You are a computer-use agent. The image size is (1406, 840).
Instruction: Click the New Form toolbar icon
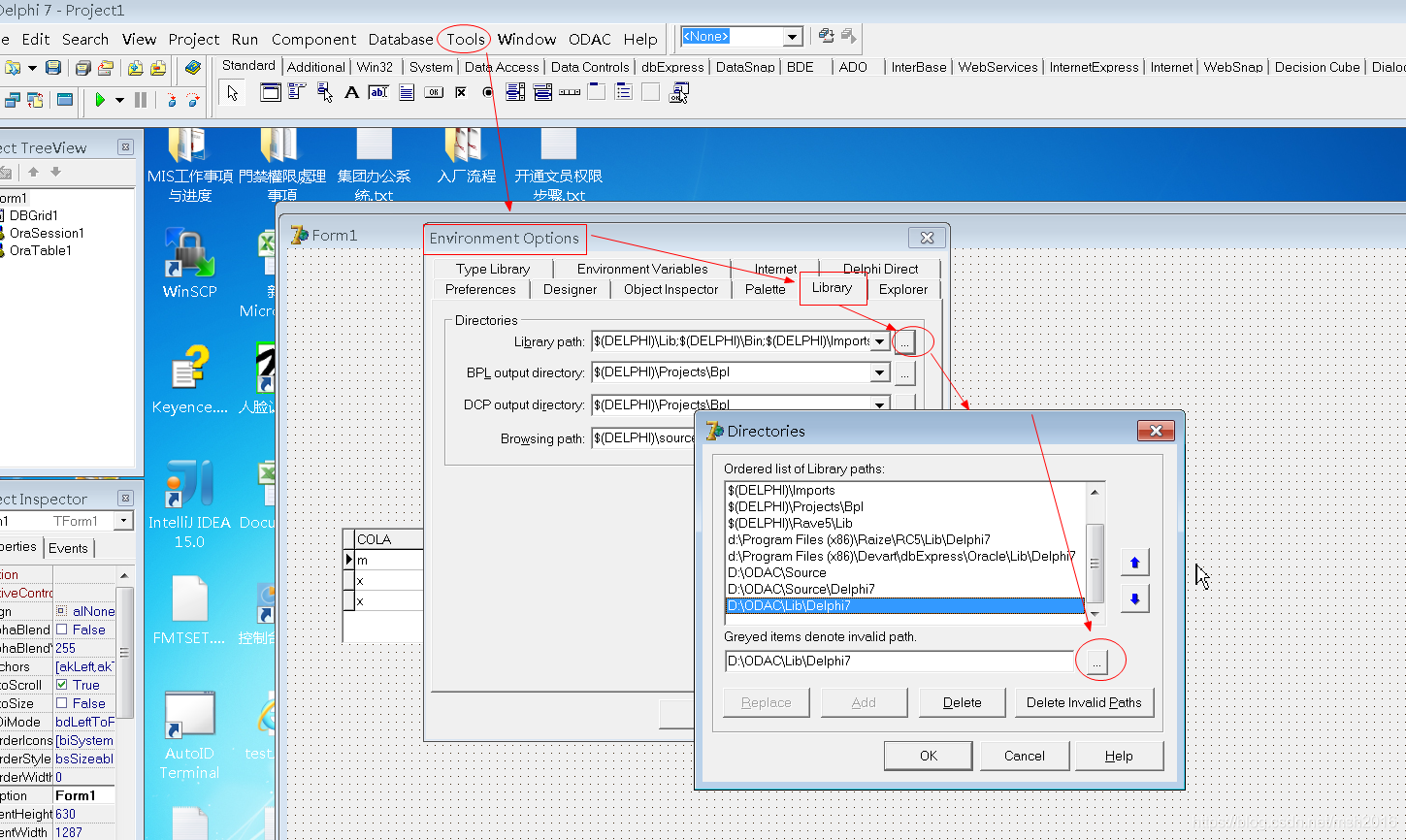pos(64,100)
